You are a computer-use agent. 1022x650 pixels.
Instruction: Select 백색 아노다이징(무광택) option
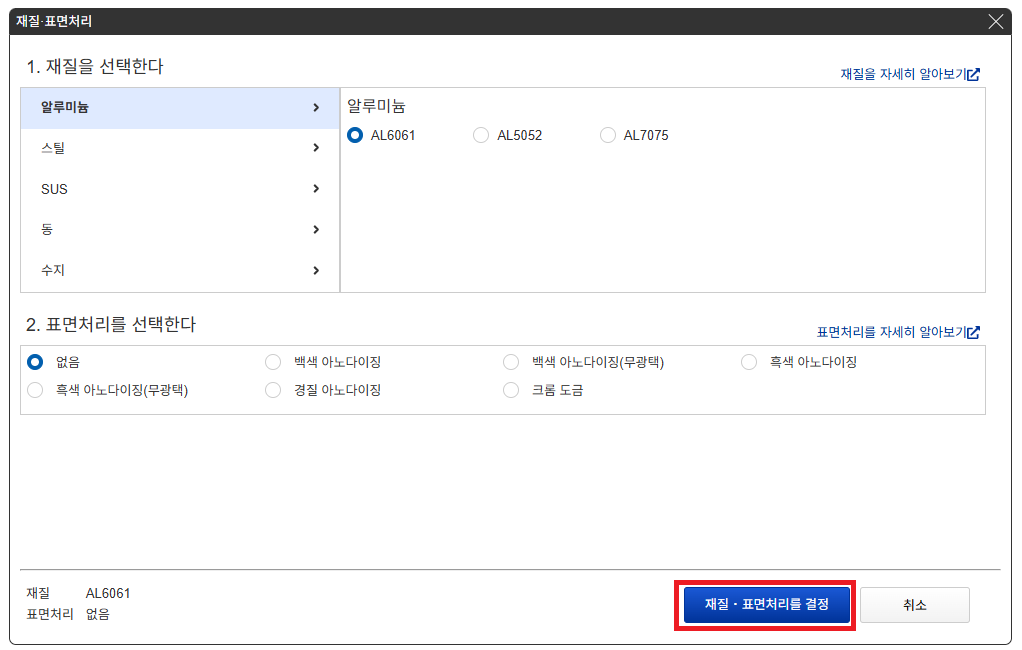(511, 362)
